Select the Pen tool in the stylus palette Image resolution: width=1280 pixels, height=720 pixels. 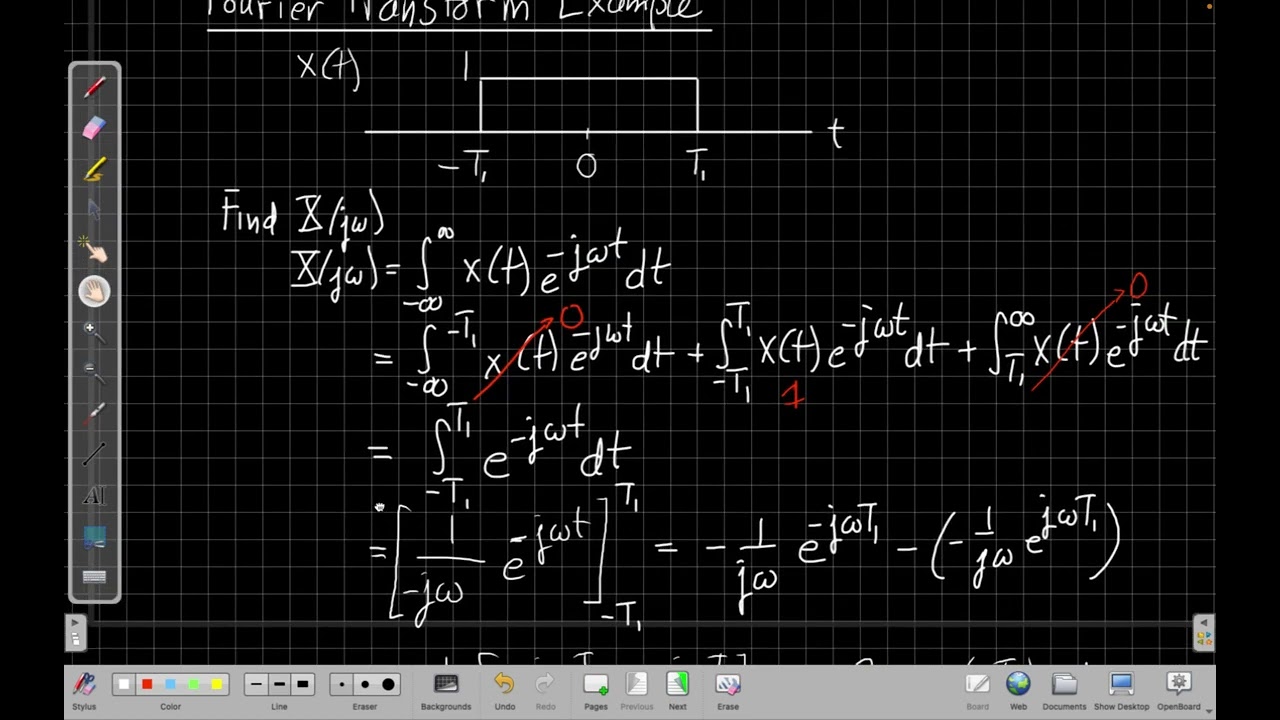click(x=94, y=87)
